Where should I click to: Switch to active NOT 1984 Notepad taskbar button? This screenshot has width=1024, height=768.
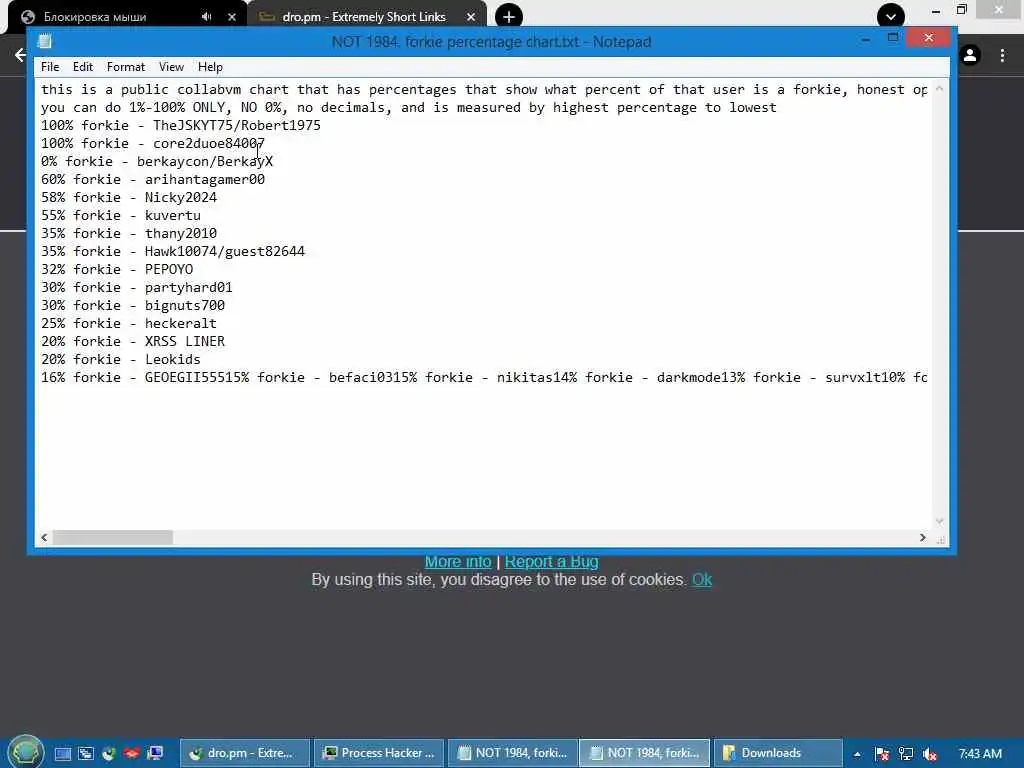(x=645, y=753)
